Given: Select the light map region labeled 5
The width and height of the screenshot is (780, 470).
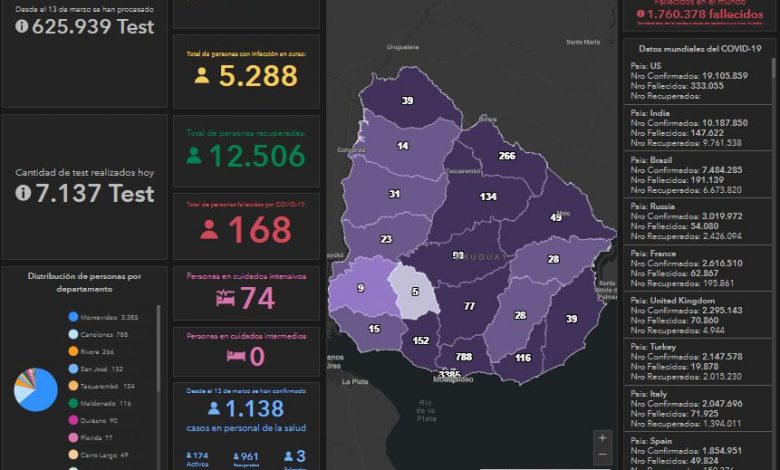Looking at the screenshot, I should pos(414,291).
